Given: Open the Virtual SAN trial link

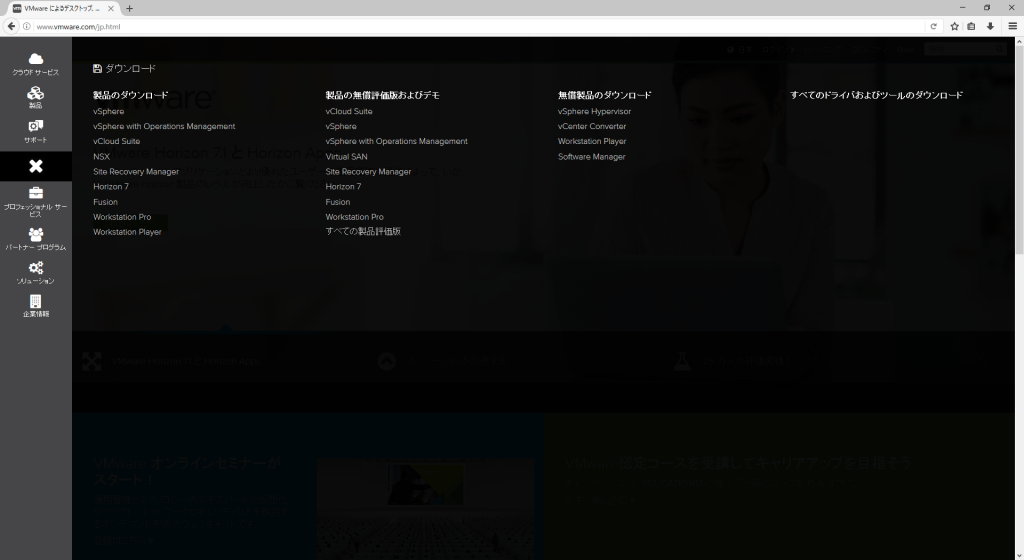Looking at the screenshot, I should (x=346, y=157).
